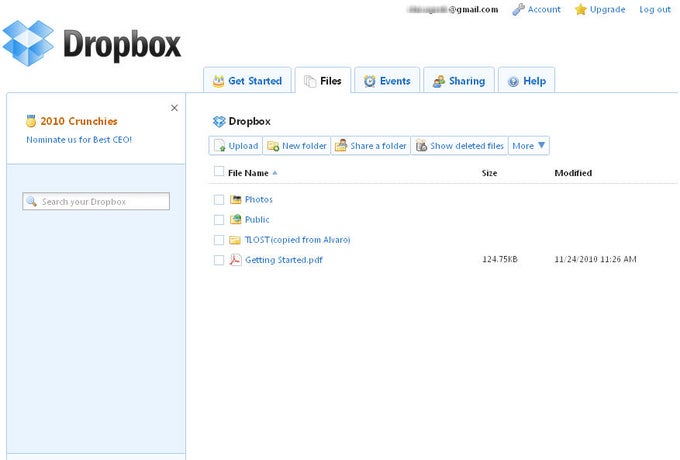Click the Show deleted files trash icon
This screenshot has width=680, height=460.
[421, 146]
